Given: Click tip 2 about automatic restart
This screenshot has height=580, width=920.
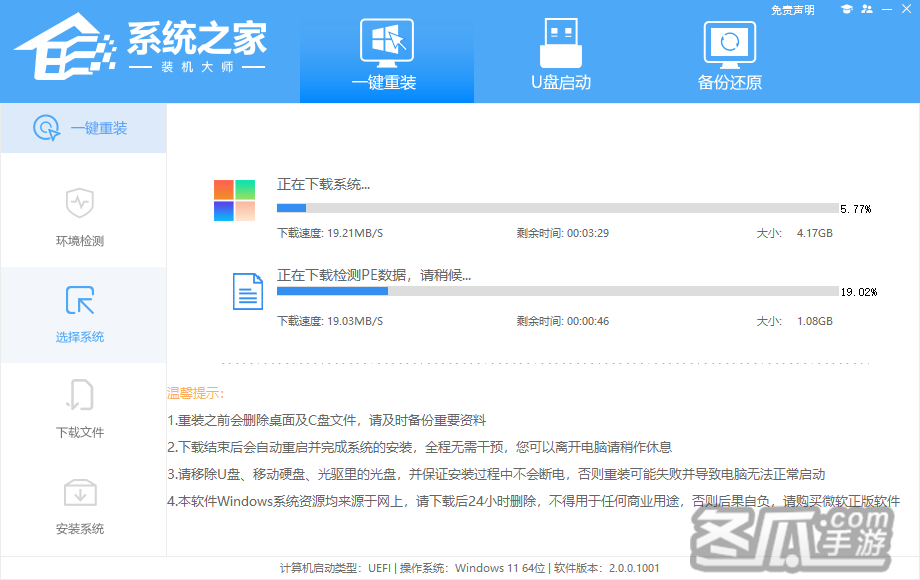Looking at the screenshot, I should pos(420,447).
